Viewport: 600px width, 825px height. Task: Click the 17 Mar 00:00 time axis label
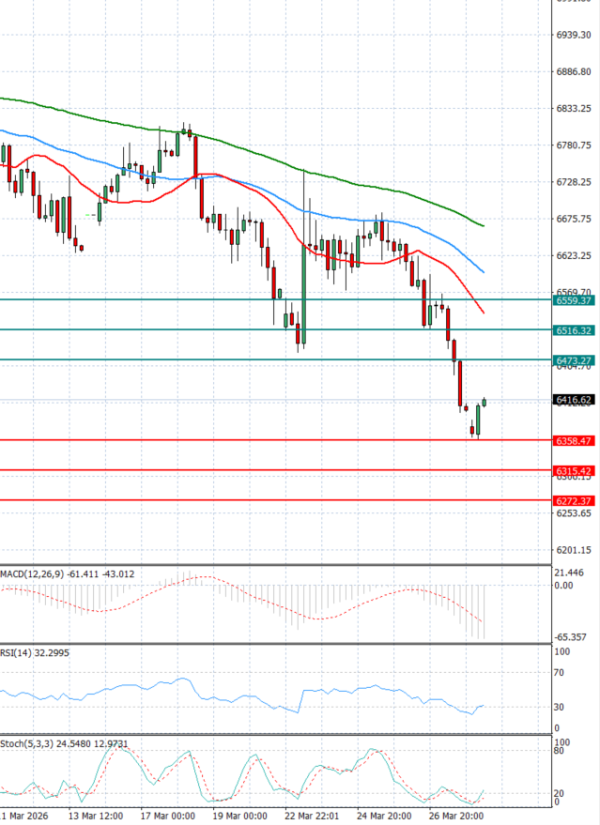168,815
